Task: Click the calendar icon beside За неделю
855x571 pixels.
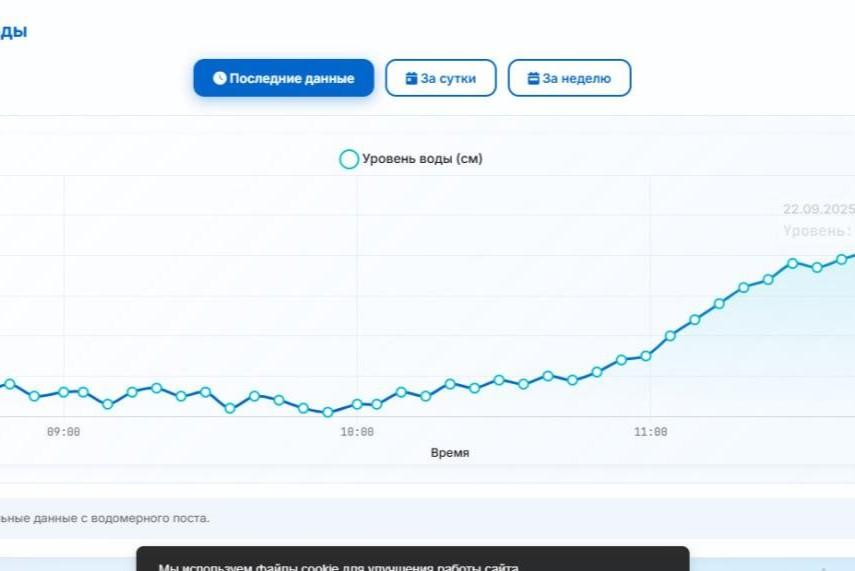Action: [534, 78]
